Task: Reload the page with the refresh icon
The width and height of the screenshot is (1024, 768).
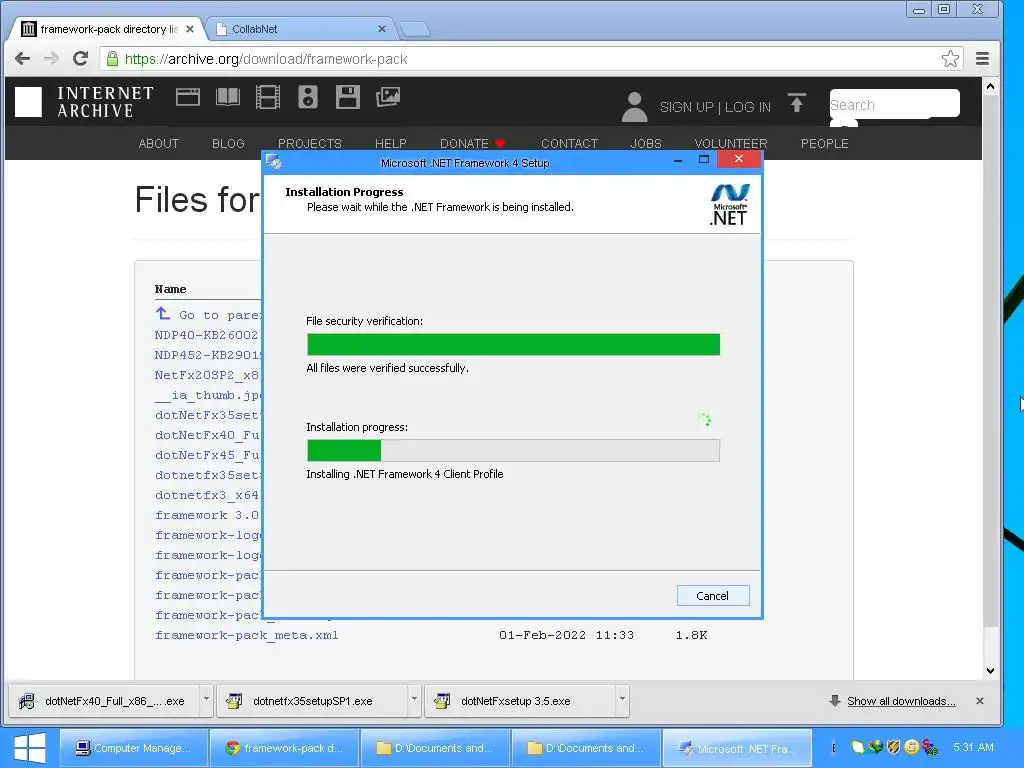Action: tap(80, 59)
